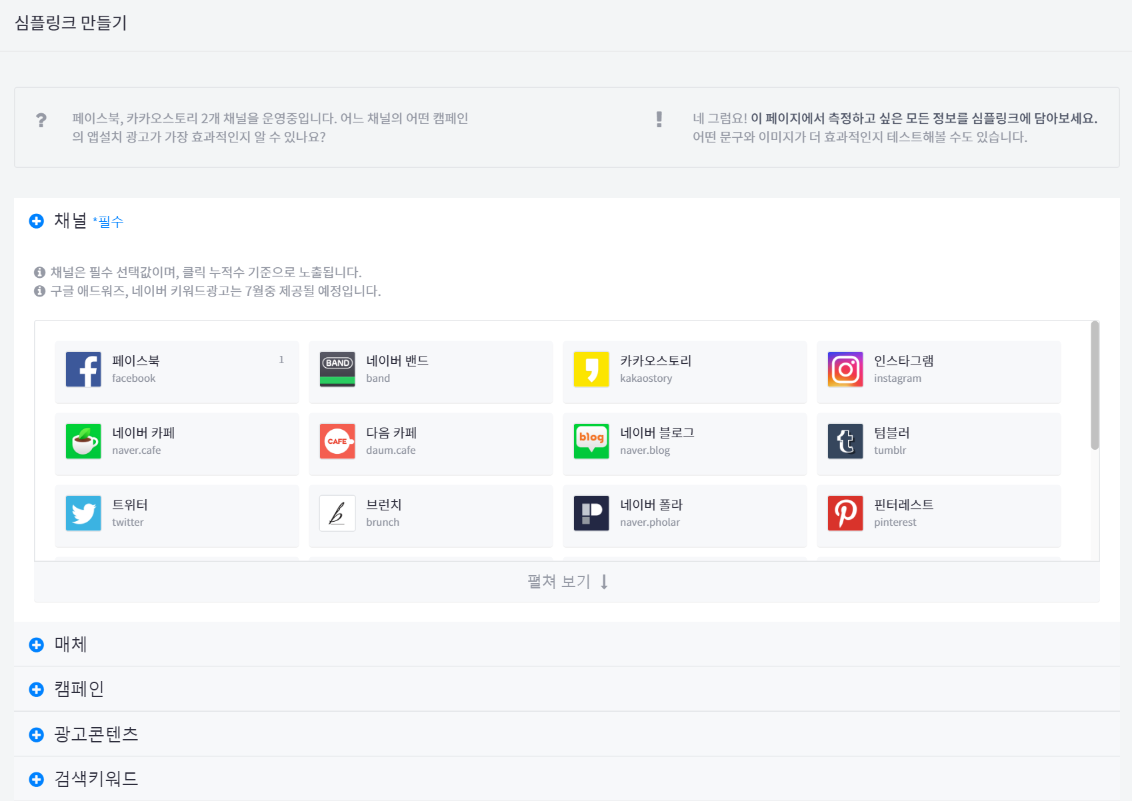
Task: Click the 핀터레스트 label
Action: pos(904,505)
